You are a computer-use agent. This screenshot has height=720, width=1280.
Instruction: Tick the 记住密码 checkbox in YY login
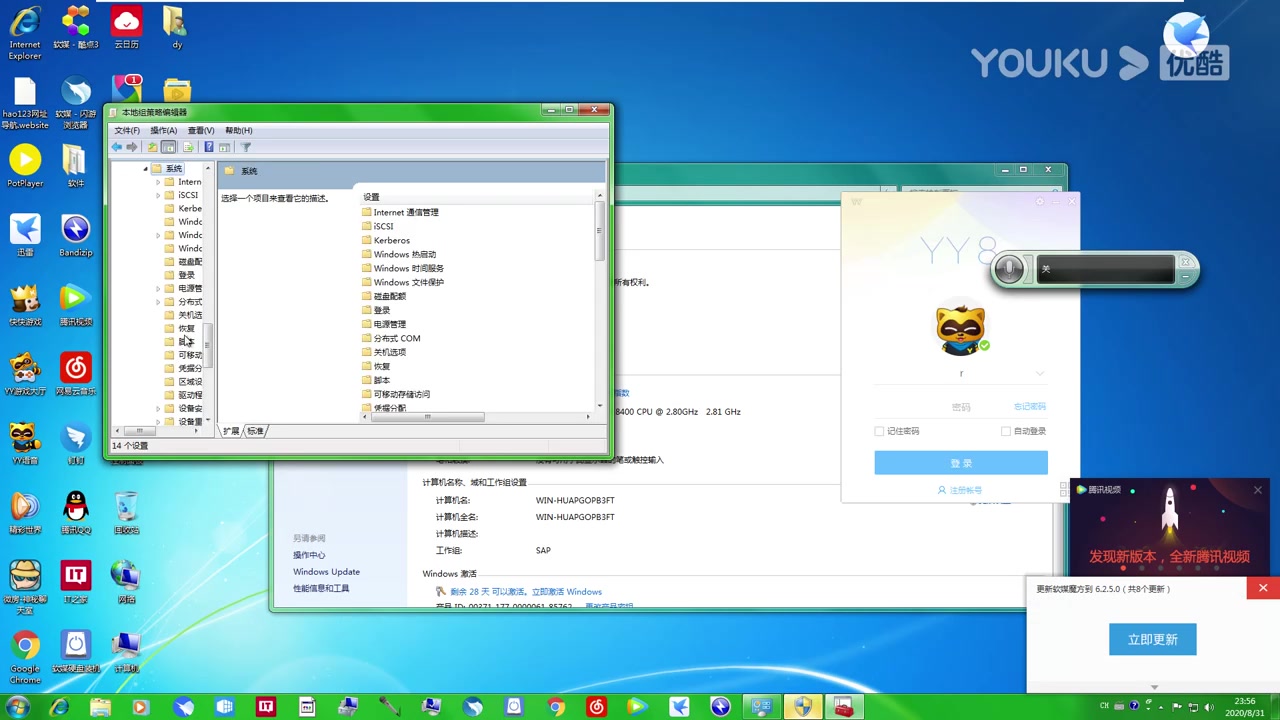(880, 431)
